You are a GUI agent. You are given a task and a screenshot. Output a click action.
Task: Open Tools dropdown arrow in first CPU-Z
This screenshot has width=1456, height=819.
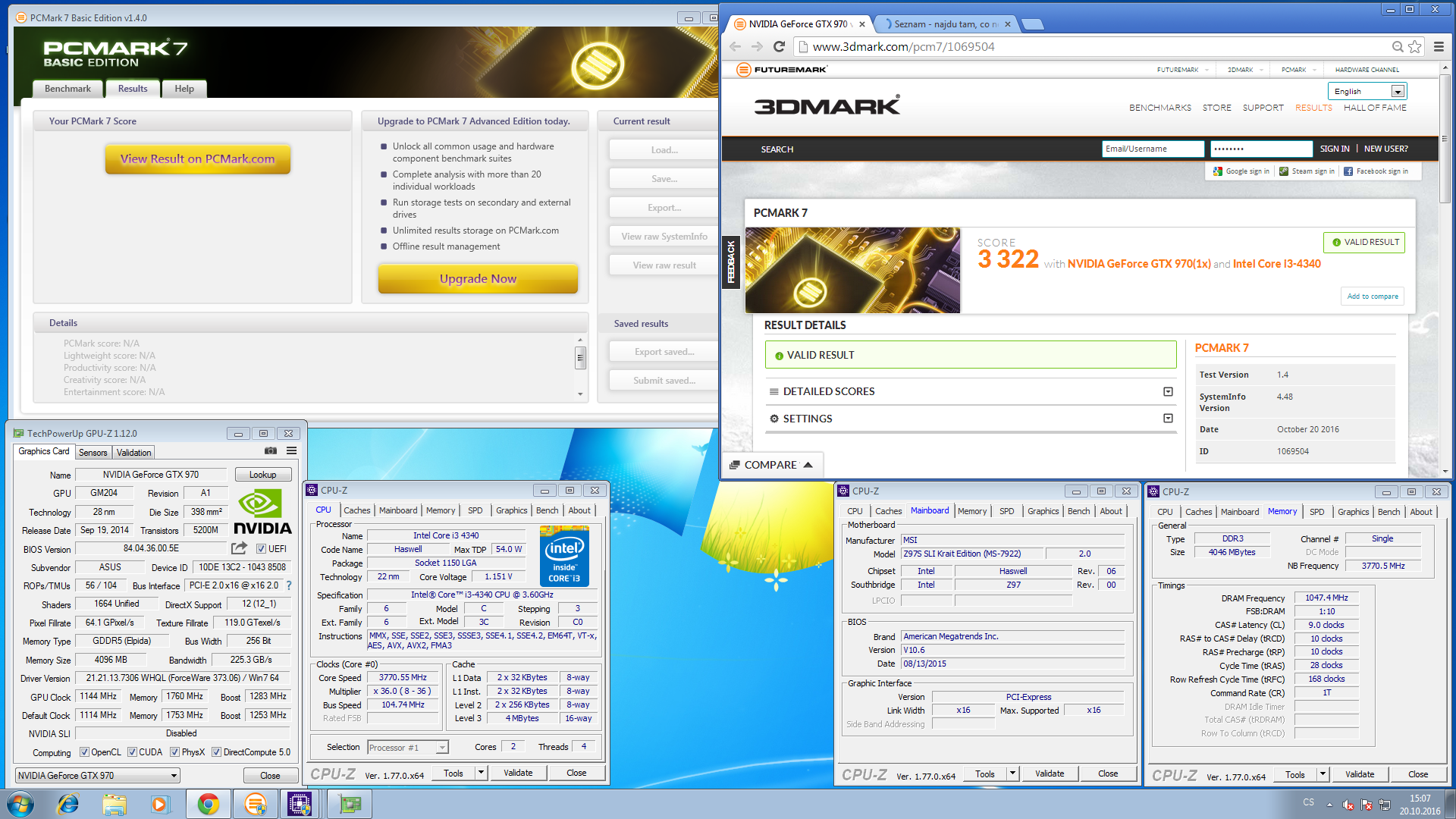481,773
